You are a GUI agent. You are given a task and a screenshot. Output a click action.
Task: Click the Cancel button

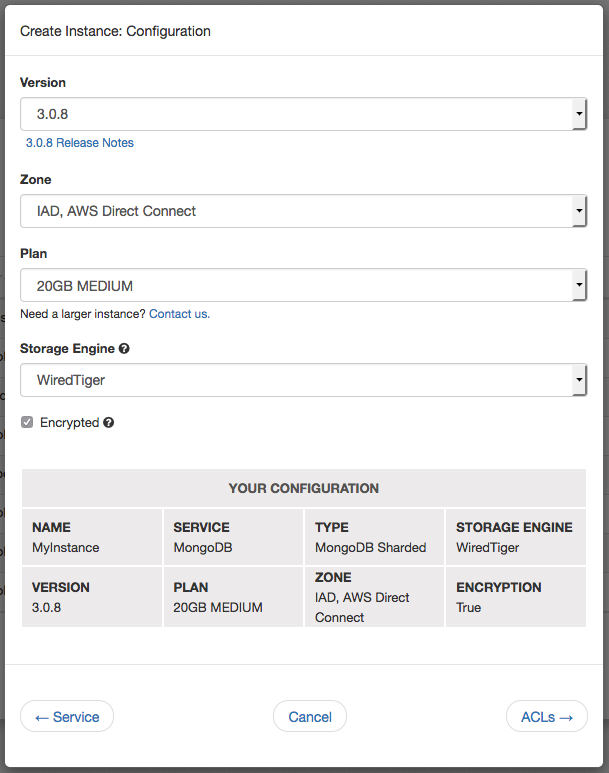coord(310,716)
